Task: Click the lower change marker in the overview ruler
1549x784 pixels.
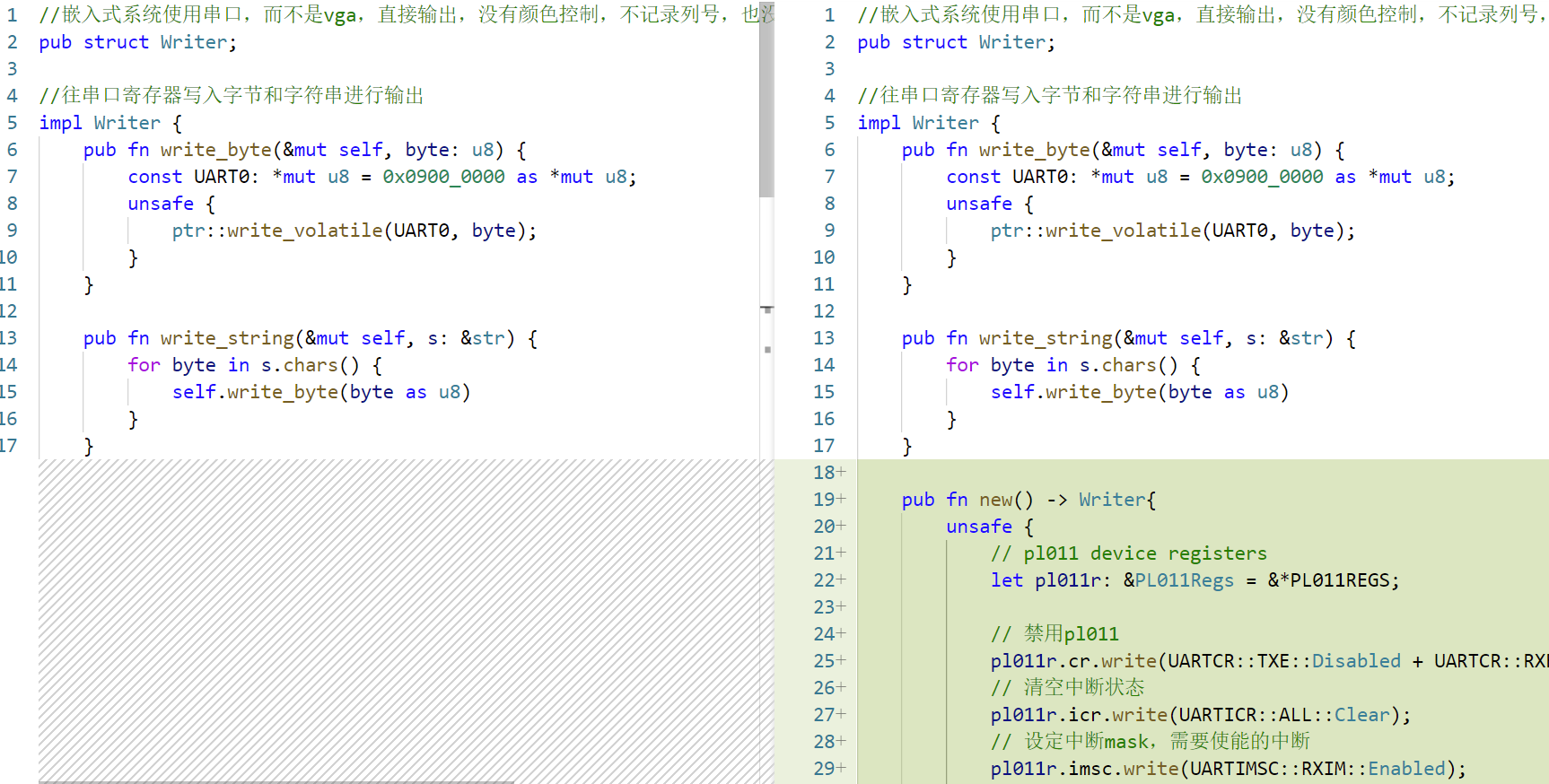Action: pos(767,350)
